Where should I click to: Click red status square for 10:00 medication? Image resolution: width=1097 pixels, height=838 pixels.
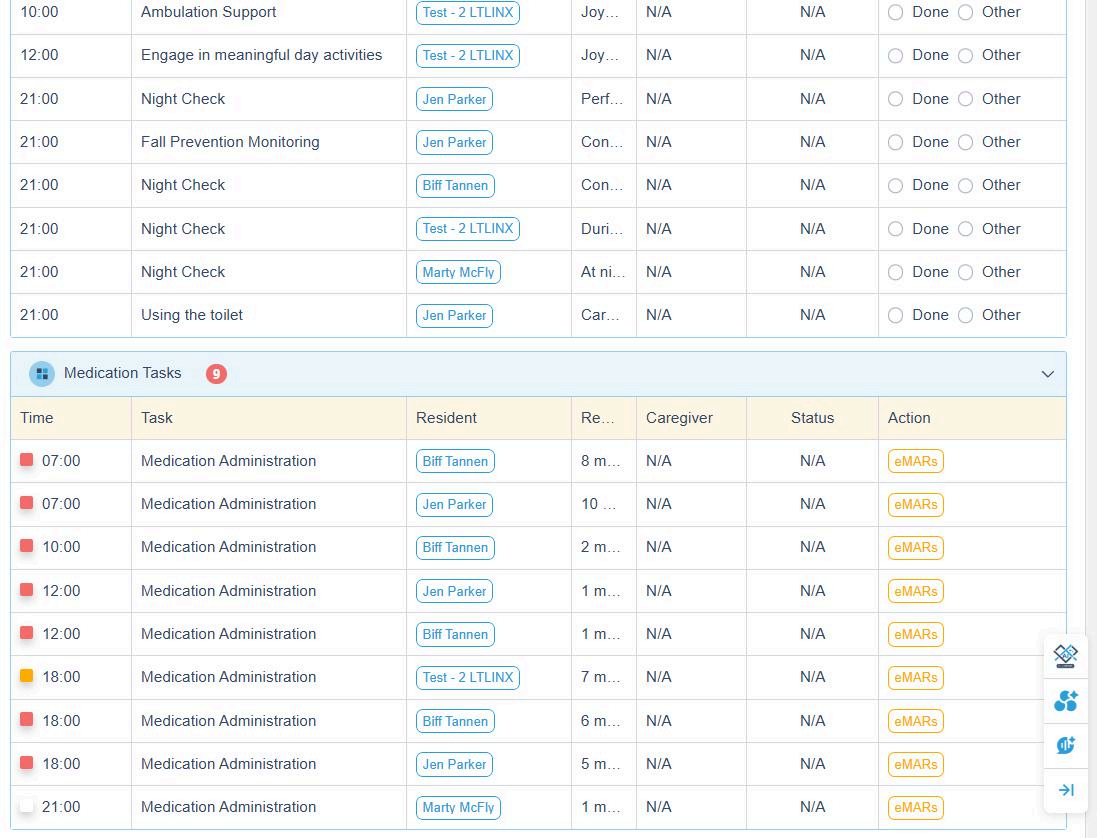point(27,546)
